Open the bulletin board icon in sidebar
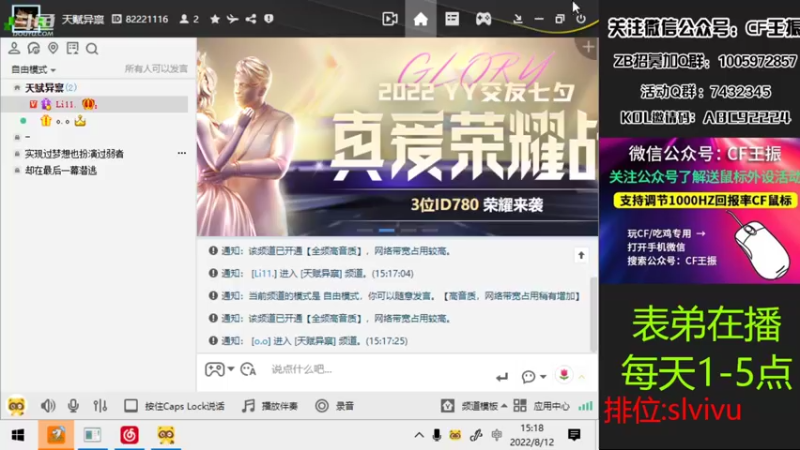The width and height of the screenshot is (800, 450). 72,48
